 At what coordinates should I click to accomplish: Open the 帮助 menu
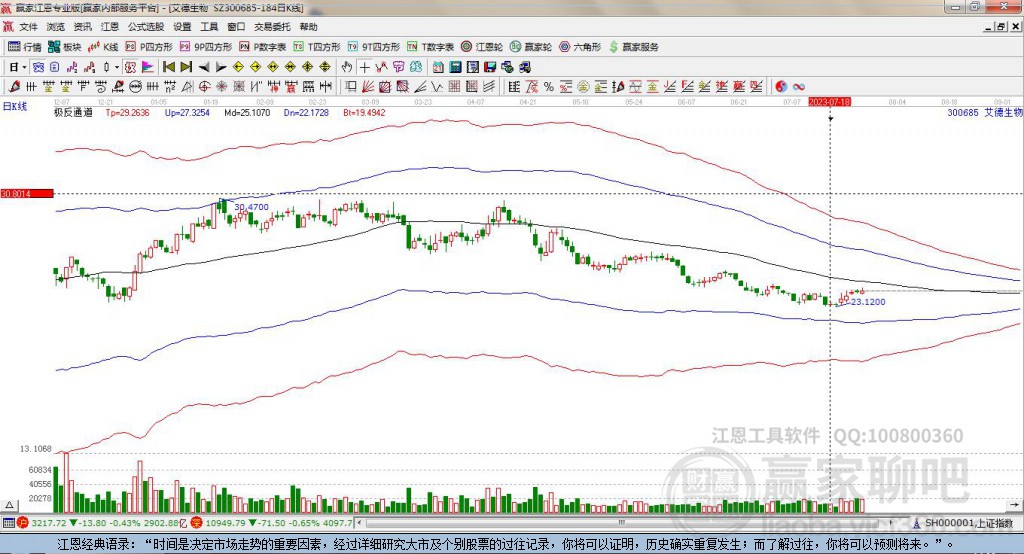point(308,27)
